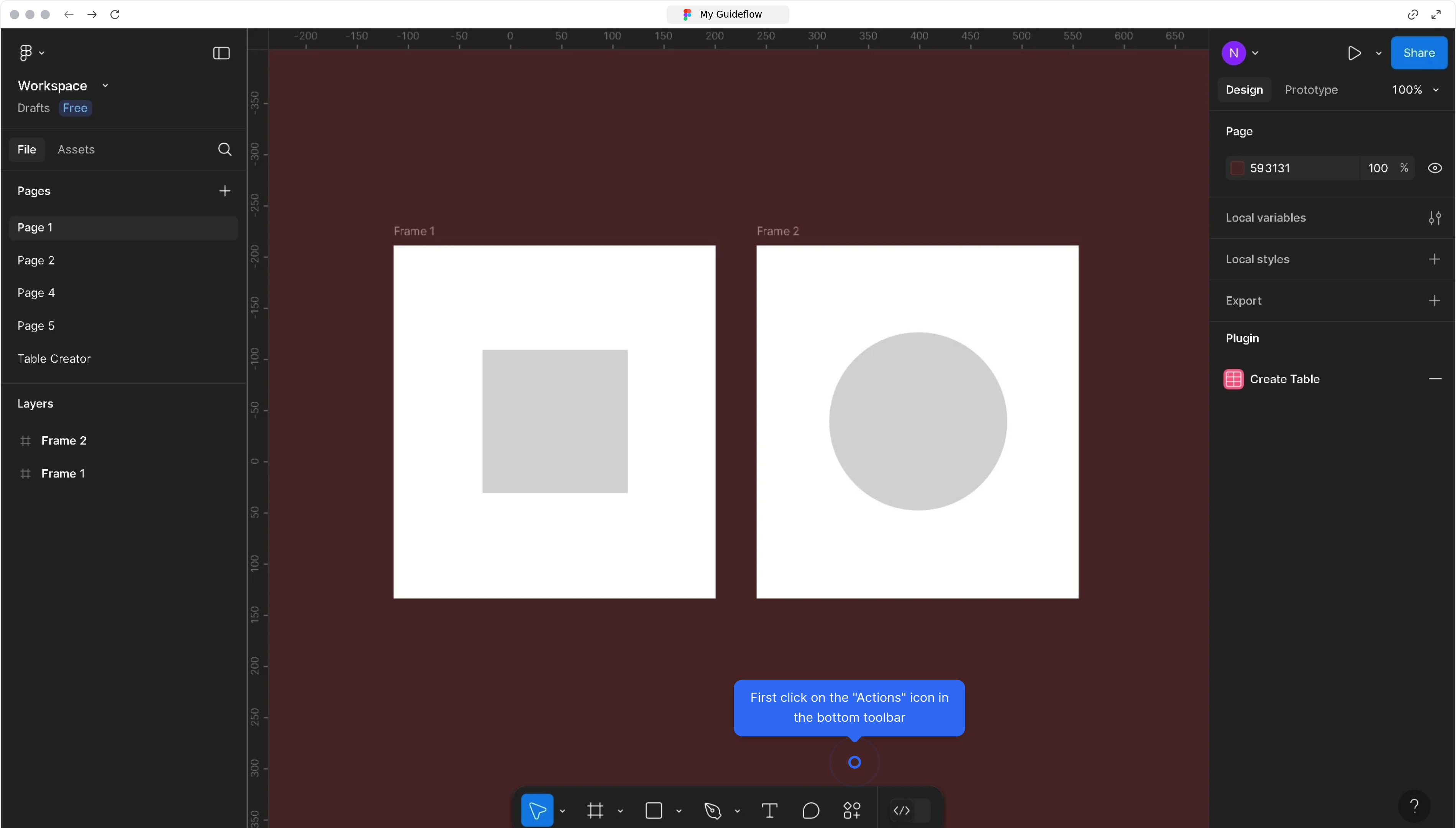Toggle Dev Mode with the code icon
Screen dimensions: 1456x828
tap(902, 810)
